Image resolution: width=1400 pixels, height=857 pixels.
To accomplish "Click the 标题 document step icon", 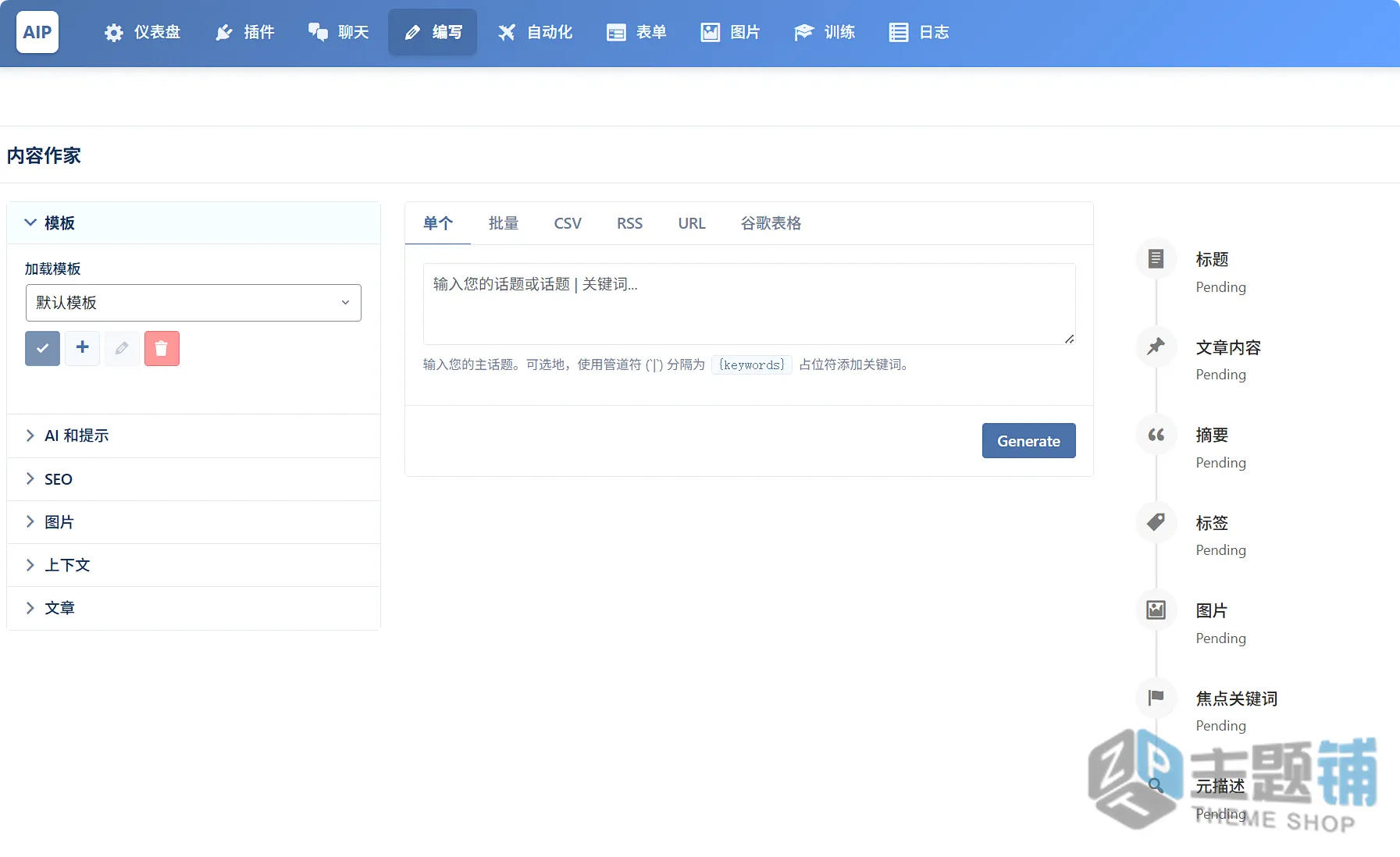I will (x=1156, y=258).
